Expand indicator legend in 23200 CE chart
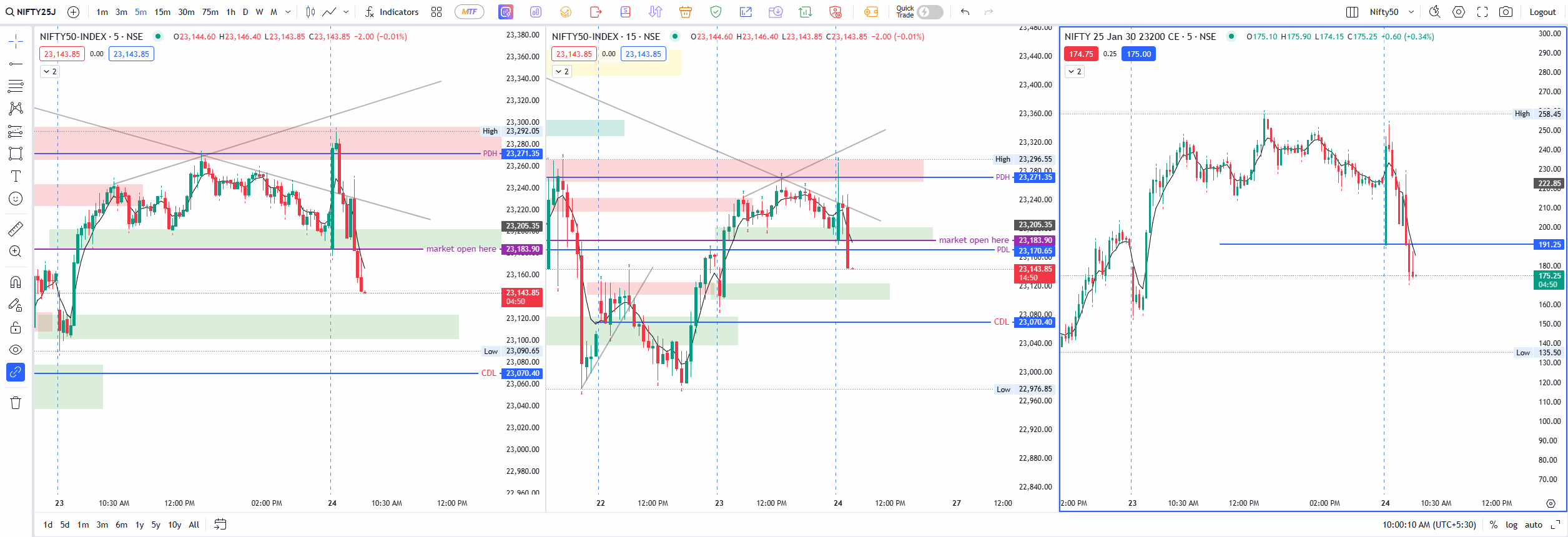This screenshot has width=1568, height=537. (1075, 72)
